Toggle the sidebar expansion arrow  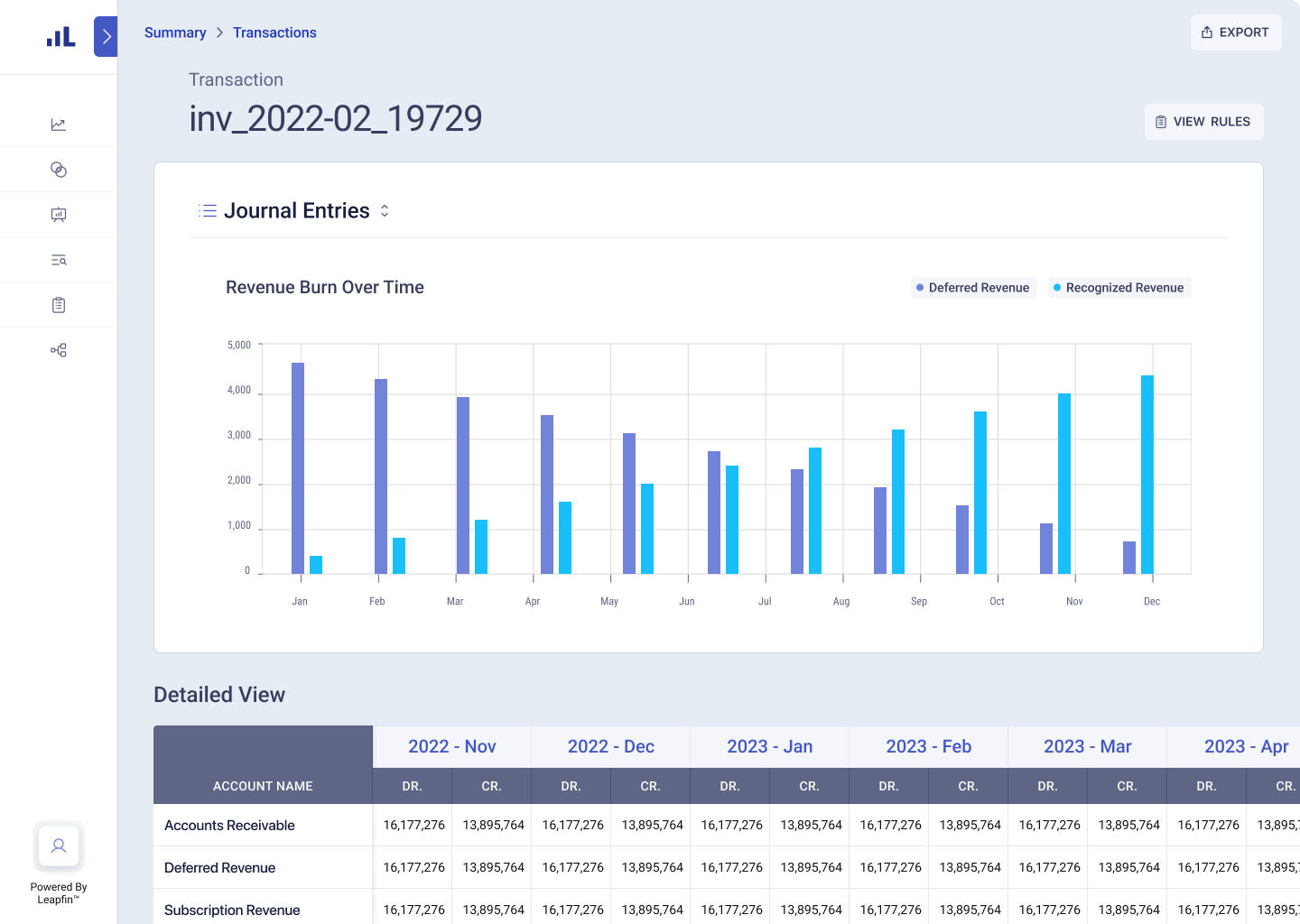(105, 36)
